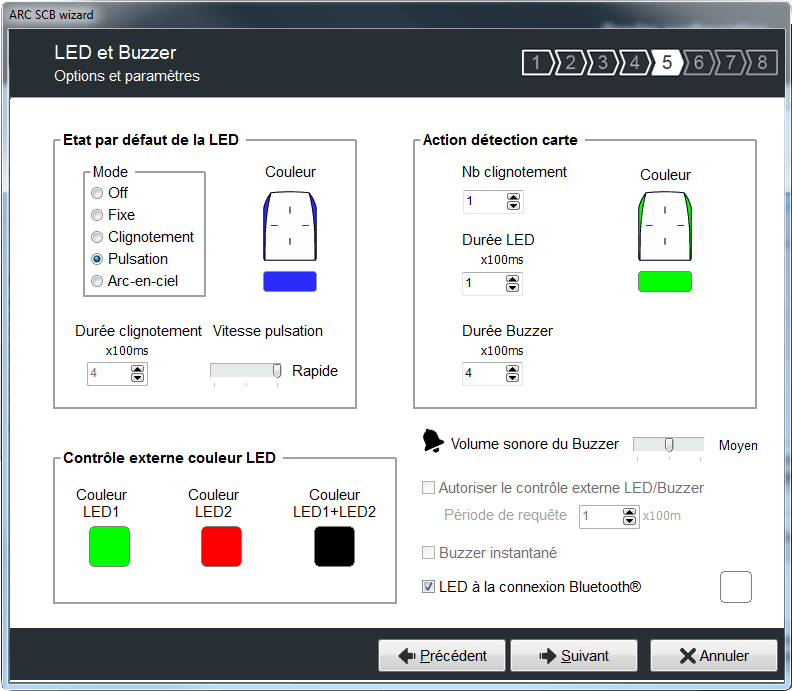Go back with the Précédent button
The image size is (792, 691).
tap(441, 656)
